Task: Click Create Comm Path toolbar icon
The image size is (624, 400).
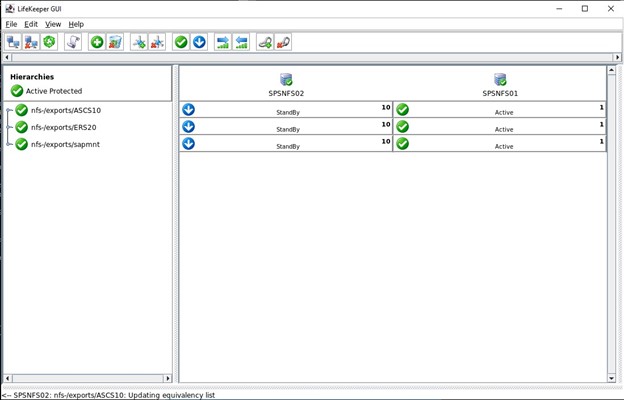Action: [139, 42]
